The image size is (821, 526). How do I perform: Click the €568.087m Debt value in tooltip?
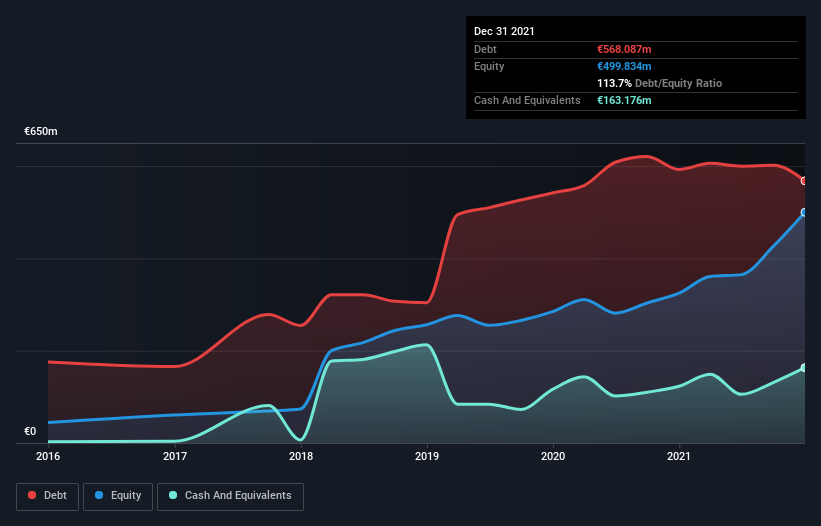tap(624, 49)
